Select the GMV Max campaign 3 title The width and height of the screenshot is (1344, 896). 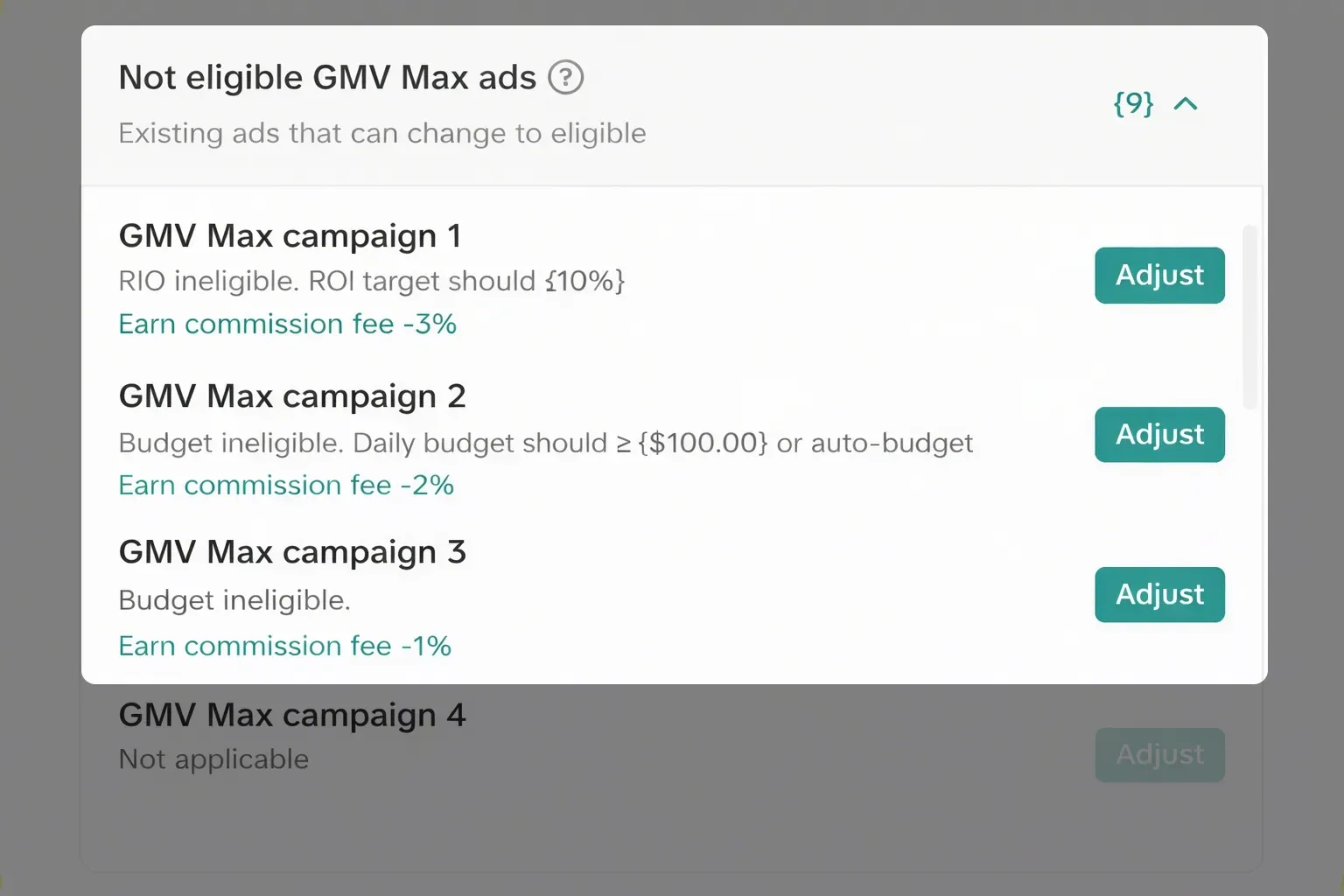(292, 553)
